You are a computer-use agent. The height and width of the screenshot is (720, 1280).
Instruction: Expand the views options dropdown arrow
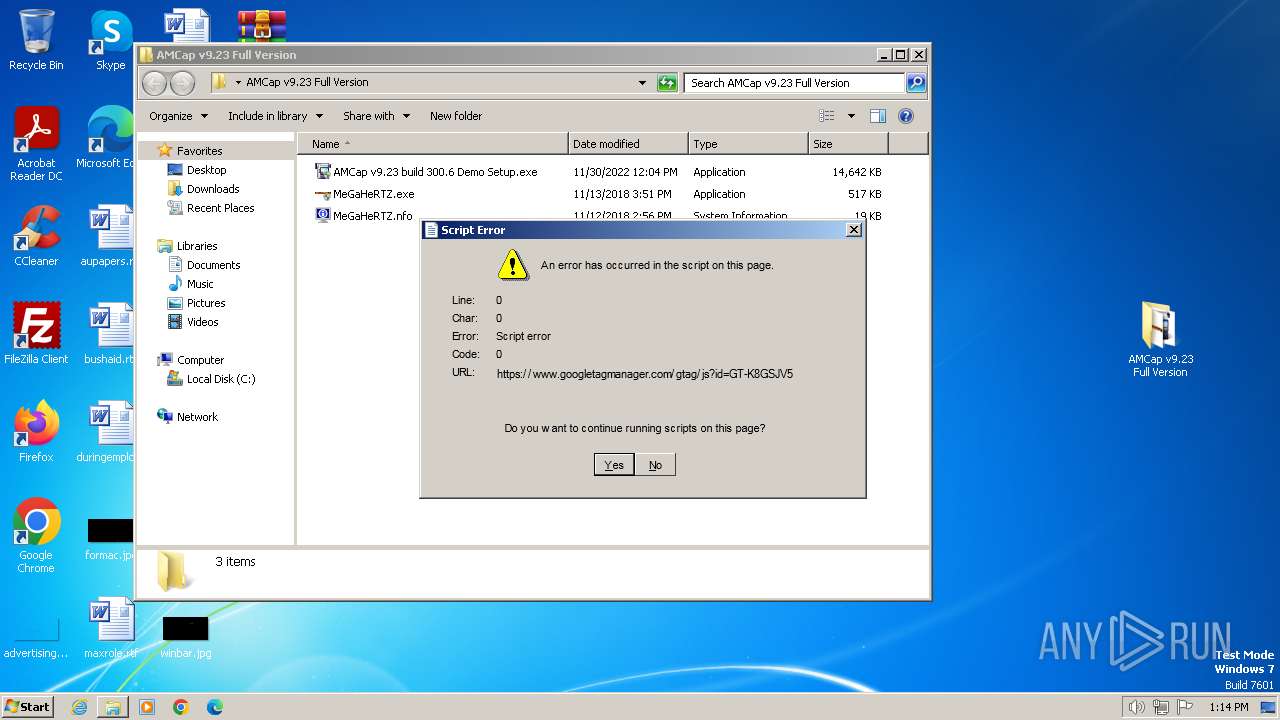[x=851, y=116]
